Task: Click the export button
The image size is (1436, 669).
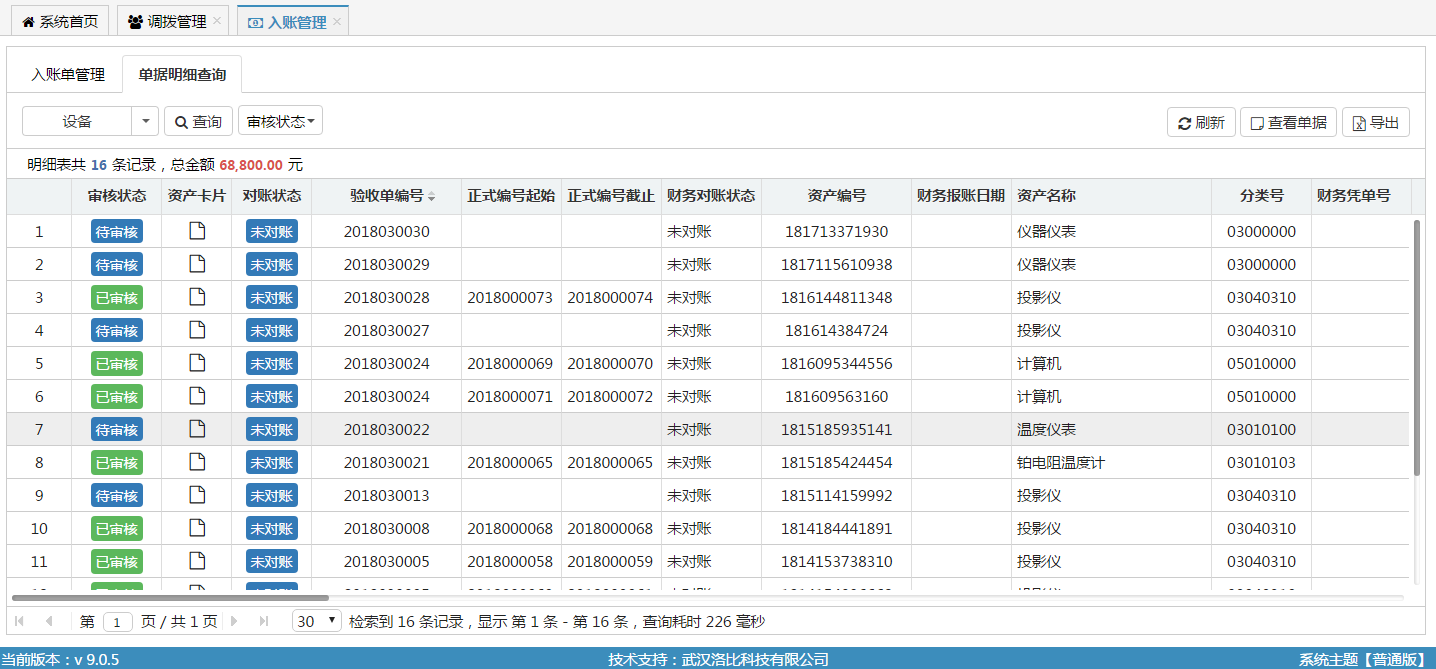Action: (x=1375, y=122)
